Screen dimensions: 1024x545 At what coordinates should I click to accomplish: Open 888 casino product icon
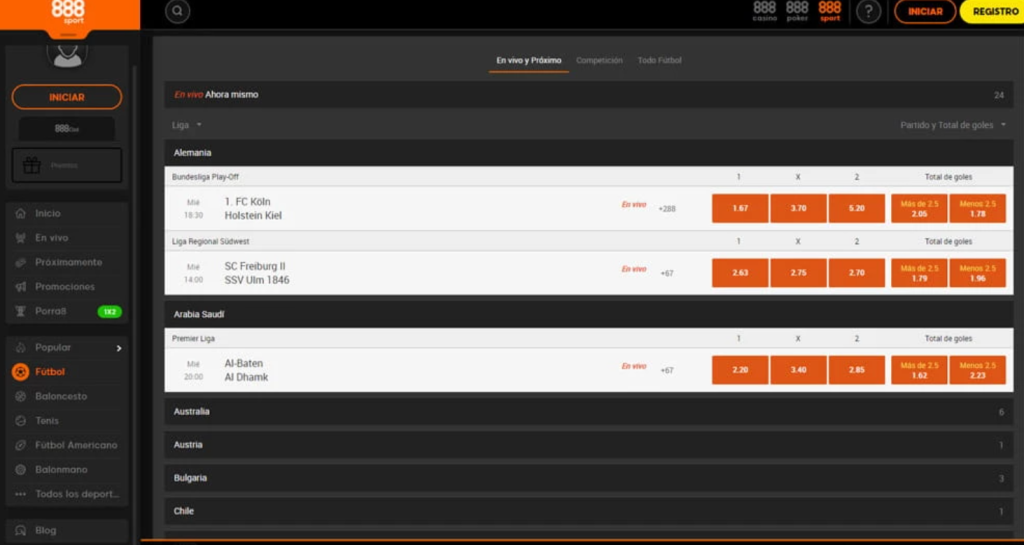click(765, 11)
